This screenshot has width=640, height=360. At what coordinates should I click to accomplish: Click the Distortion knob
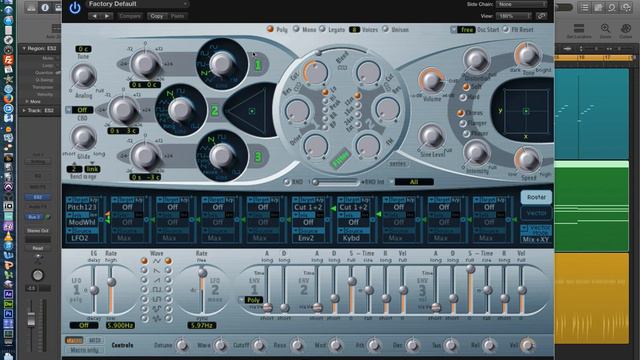pos(476,60)
